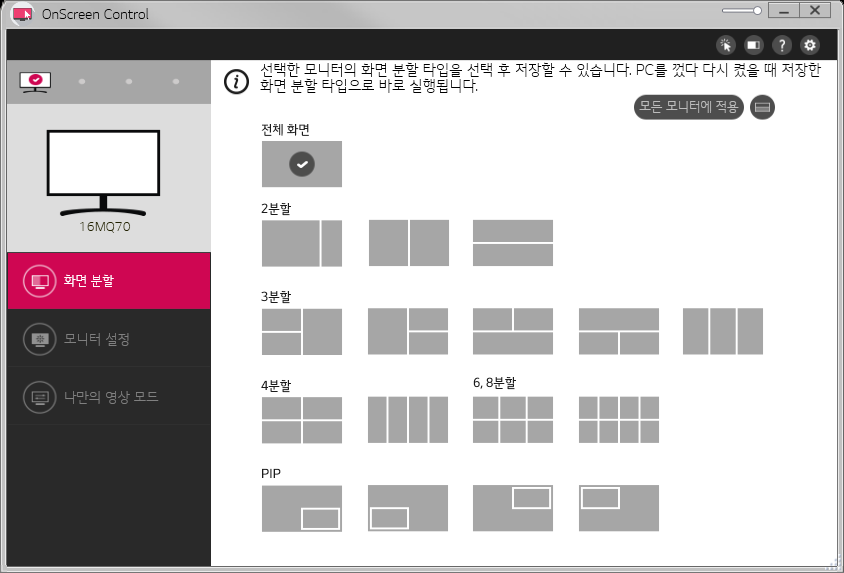The image size is (844, 573).
Task: Click the "PIP" section label
Action: (x=271, y=473)
